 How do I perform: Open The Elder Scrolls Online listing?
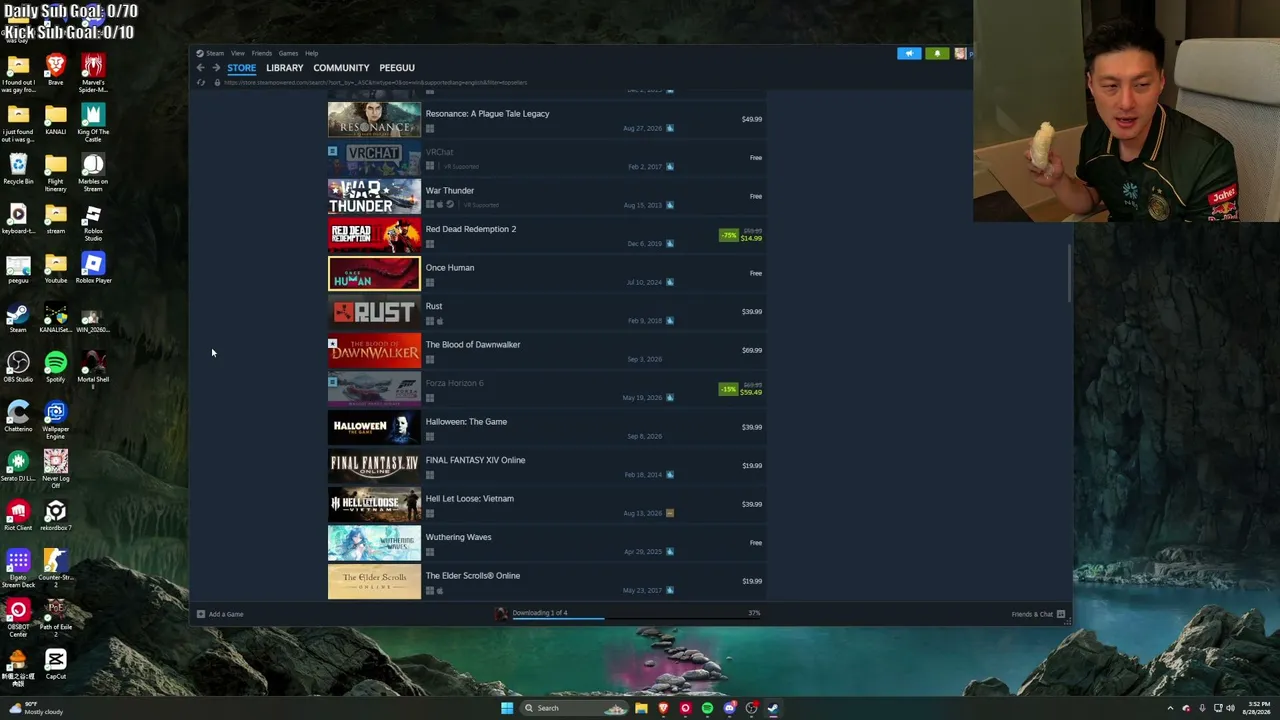tap(547, 581)
